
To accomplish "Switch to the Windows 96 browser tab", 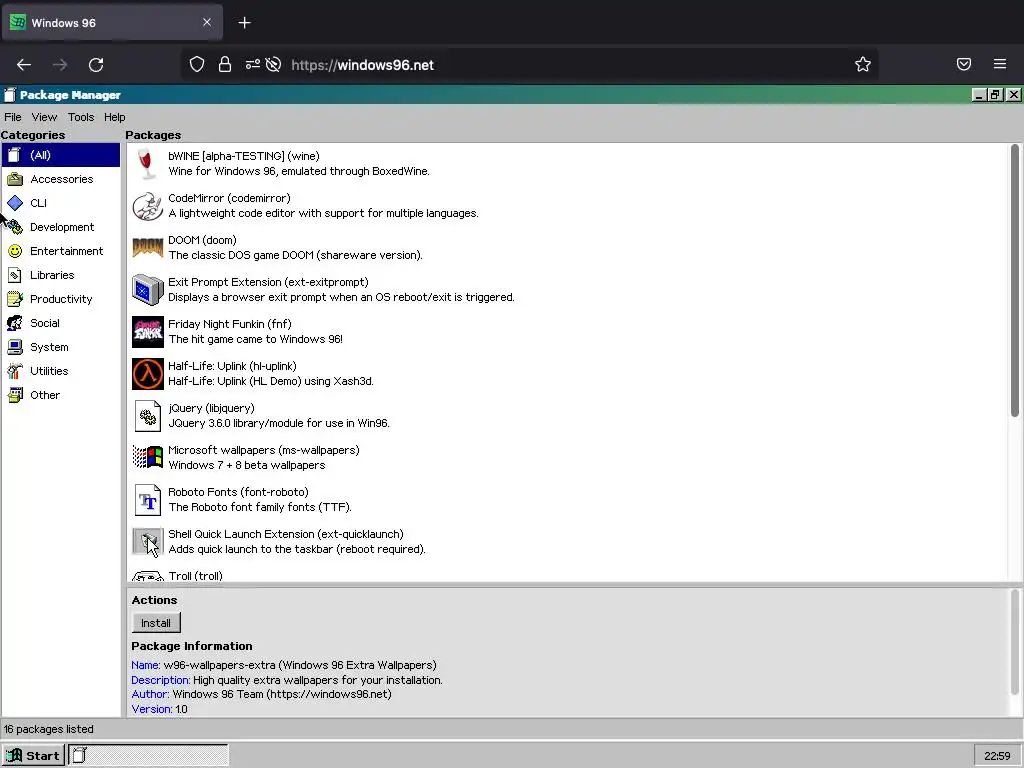I will [x=112, y=23].
